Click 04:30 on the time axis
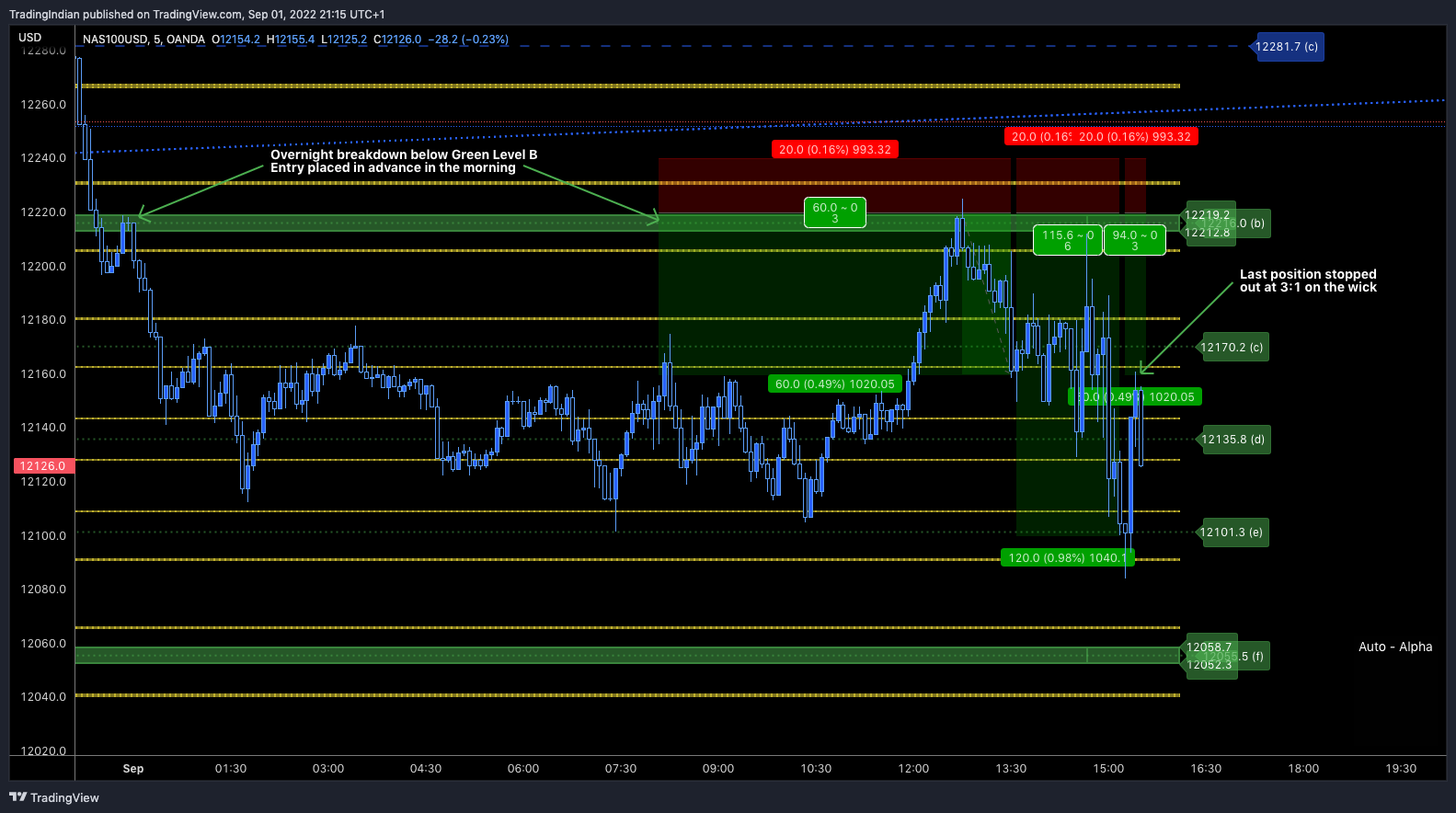This screenshot has width=1456, height=813. pyautogui.click(x=426, y=769)
